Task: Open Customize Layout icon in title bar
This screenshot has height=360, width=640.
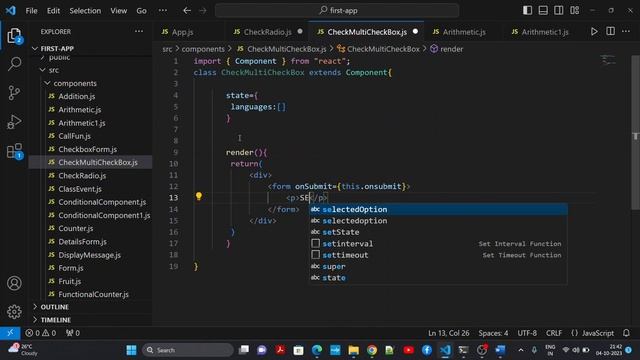Action: (574, 11)
